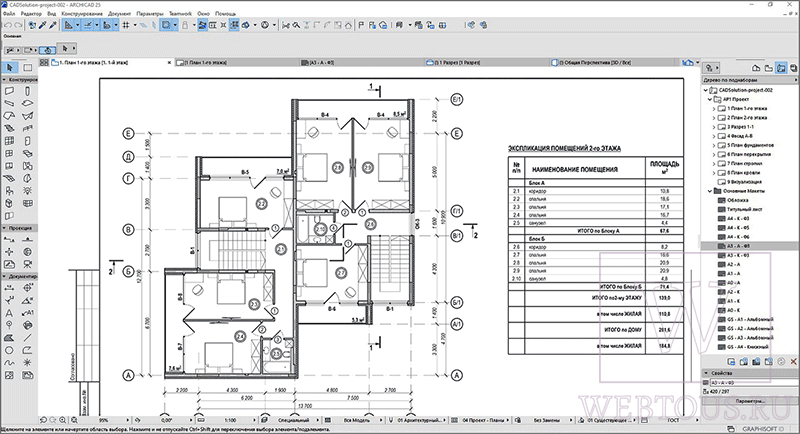Viewport: 800px width, 434px height.
Task: Collapse the Свойства panel section
Action: click(x=706, y=373)
